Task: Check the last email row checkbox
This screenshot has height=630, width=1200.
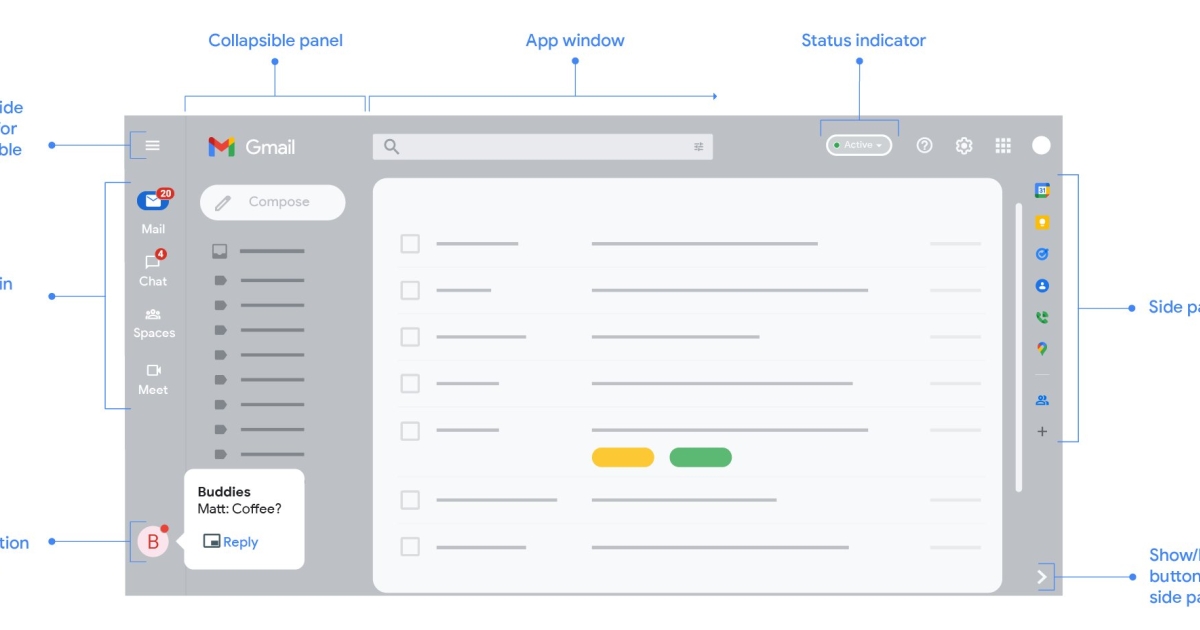Action: pos(410,547)
